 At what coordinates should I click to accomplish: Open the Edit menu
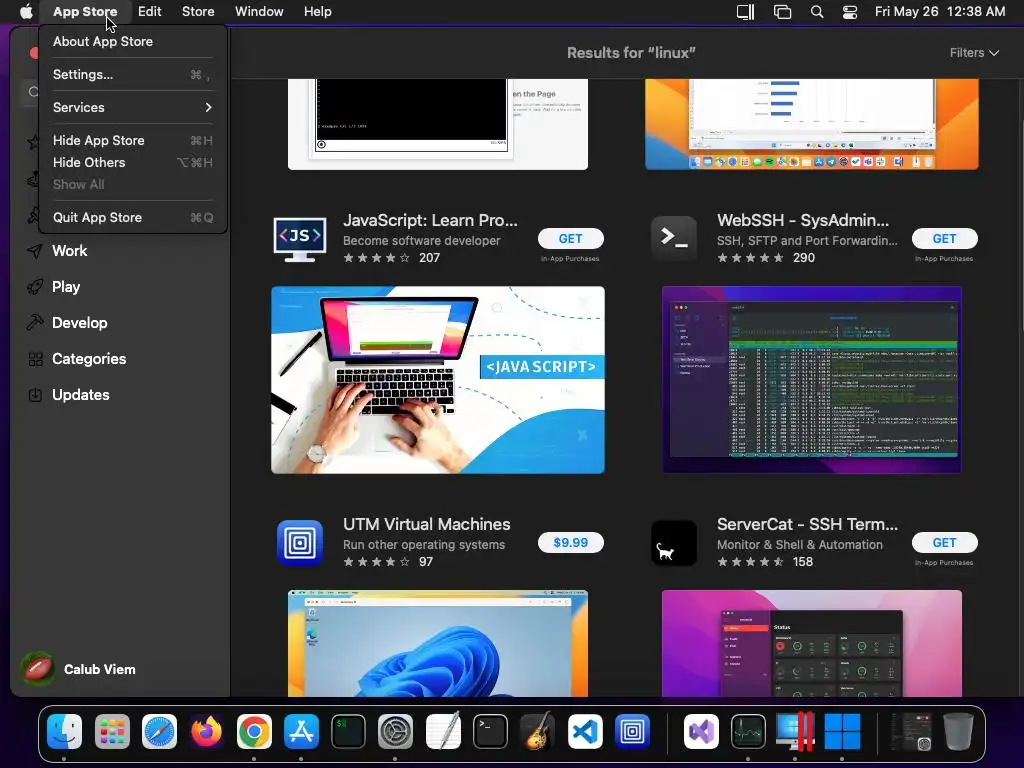click(150, 11)
